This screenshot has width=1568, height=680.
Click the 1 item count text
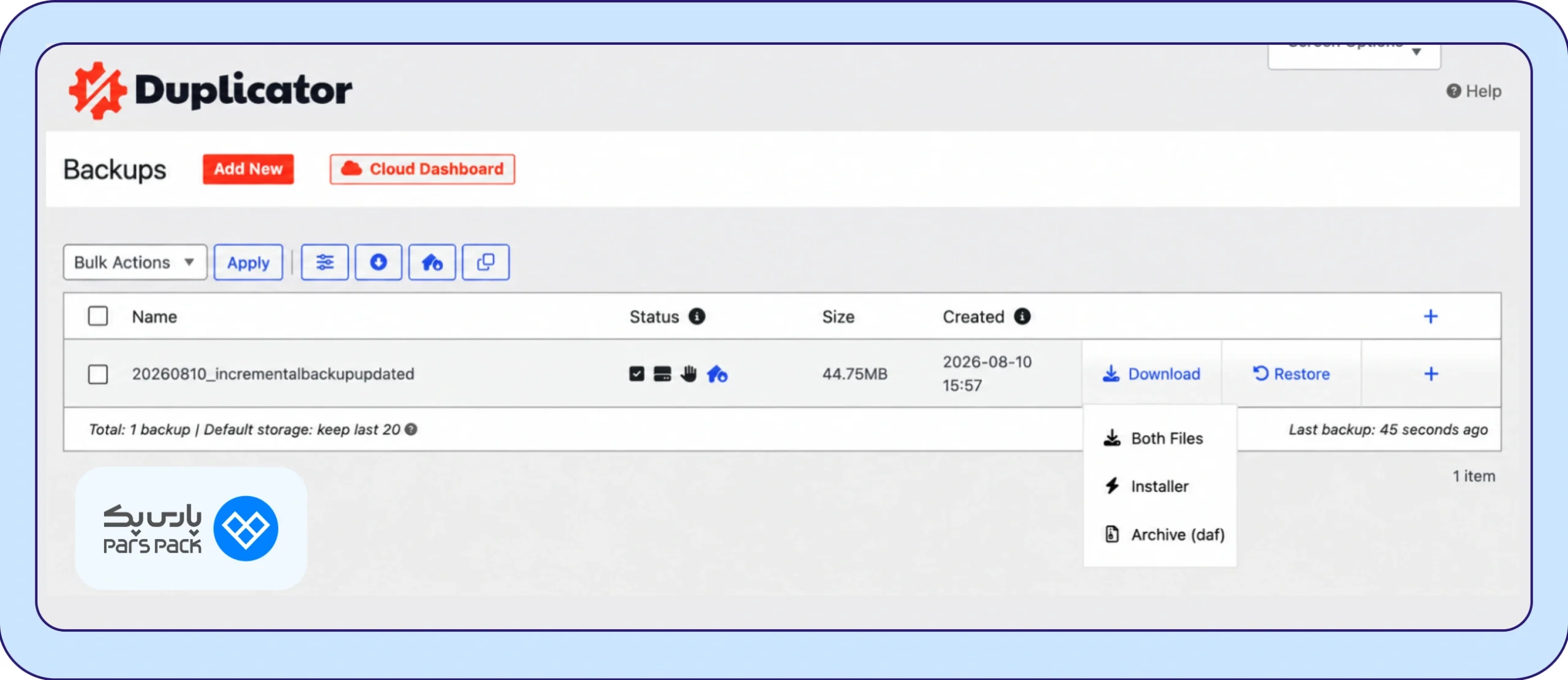point(1474,476)
